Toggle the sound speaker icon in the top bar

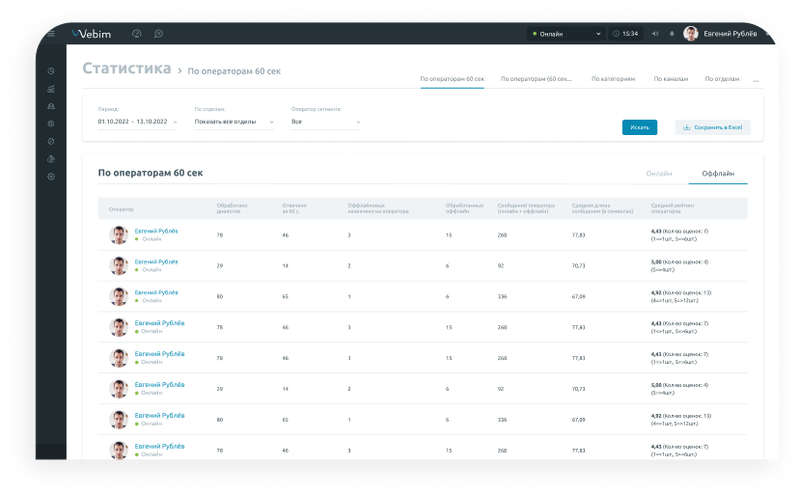(x=655, y=34)
